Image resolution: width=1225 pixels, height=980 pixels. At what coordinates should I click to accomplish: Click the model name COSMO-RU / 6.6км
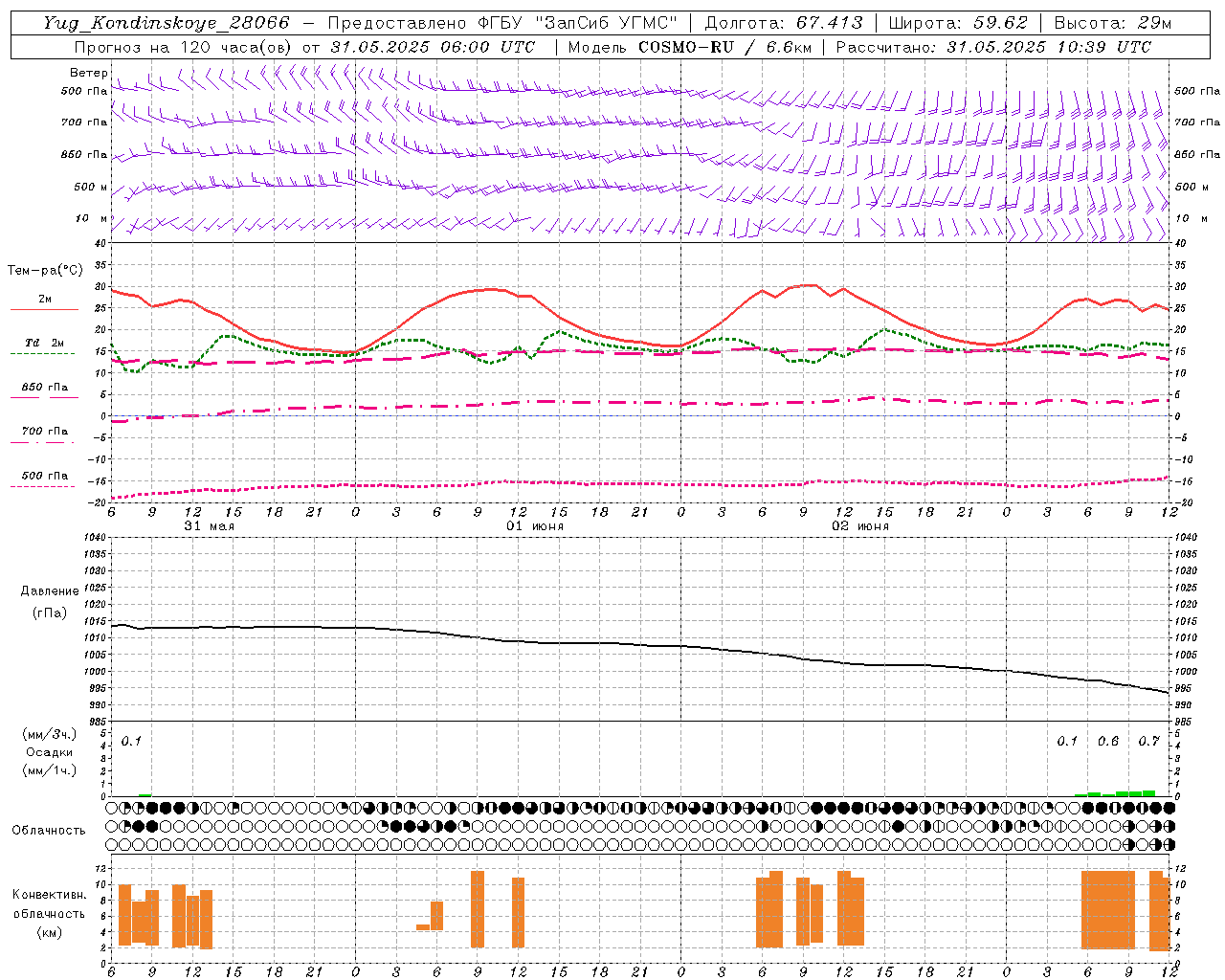pos(725,47)
